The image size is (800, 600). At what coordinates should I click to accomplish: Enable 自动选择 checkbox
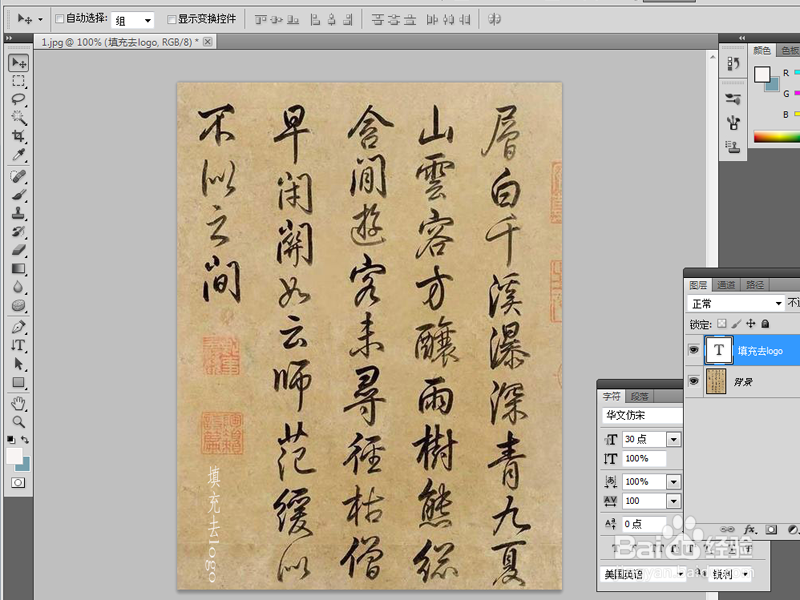59,19
